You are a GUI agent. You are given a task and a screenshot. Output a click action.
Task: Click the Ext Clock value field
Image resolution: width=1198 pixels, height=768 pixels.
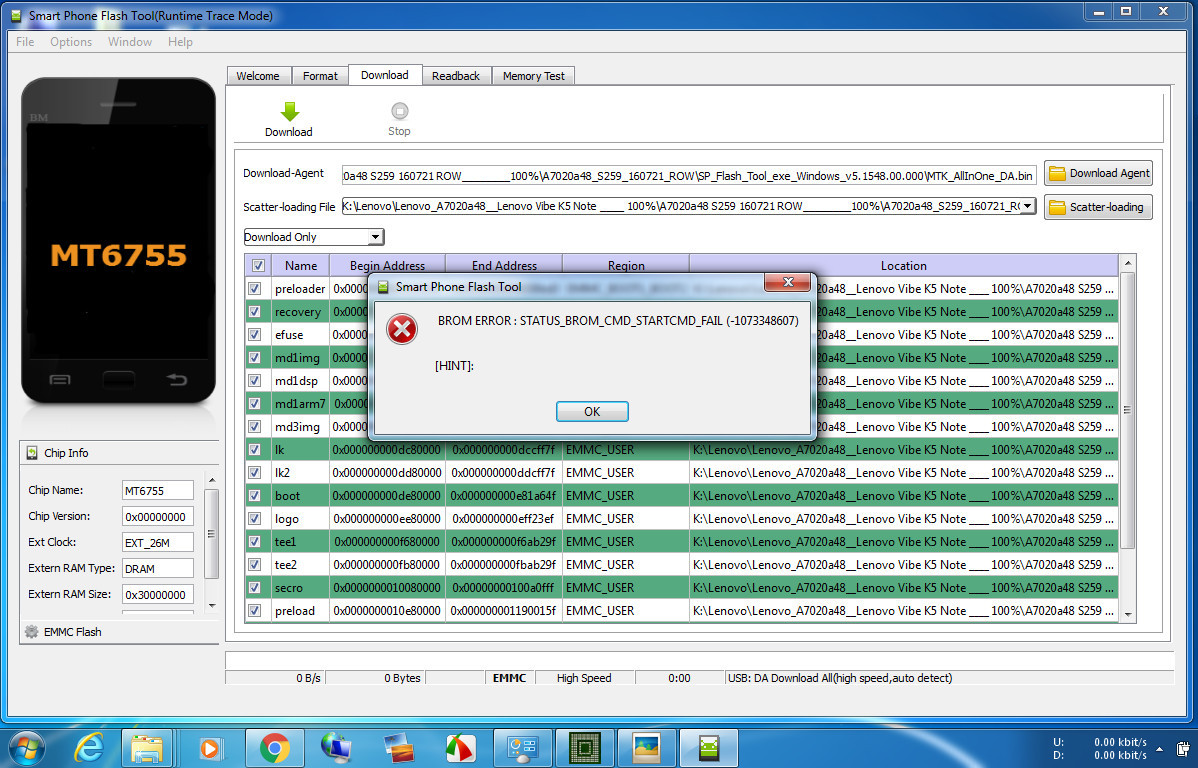pyautogui.click(x=158, y=543)
